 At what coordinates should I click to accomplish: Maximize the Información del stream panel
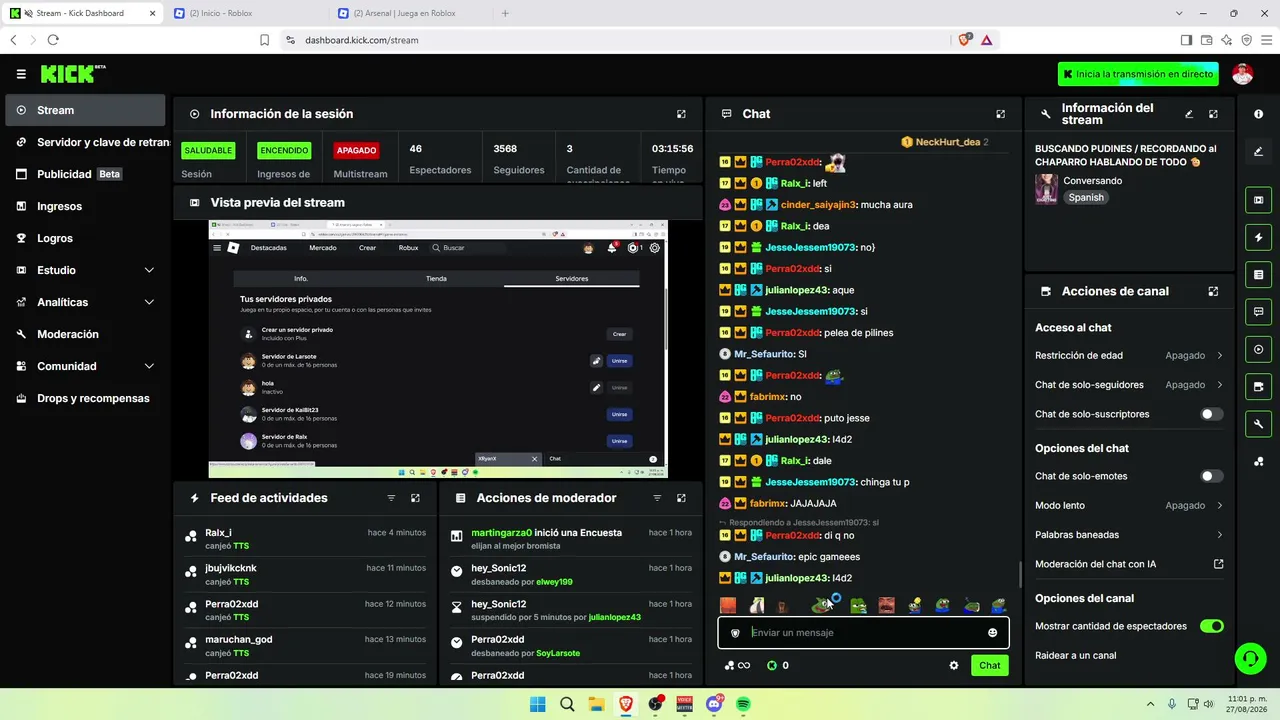[1213, 114]
